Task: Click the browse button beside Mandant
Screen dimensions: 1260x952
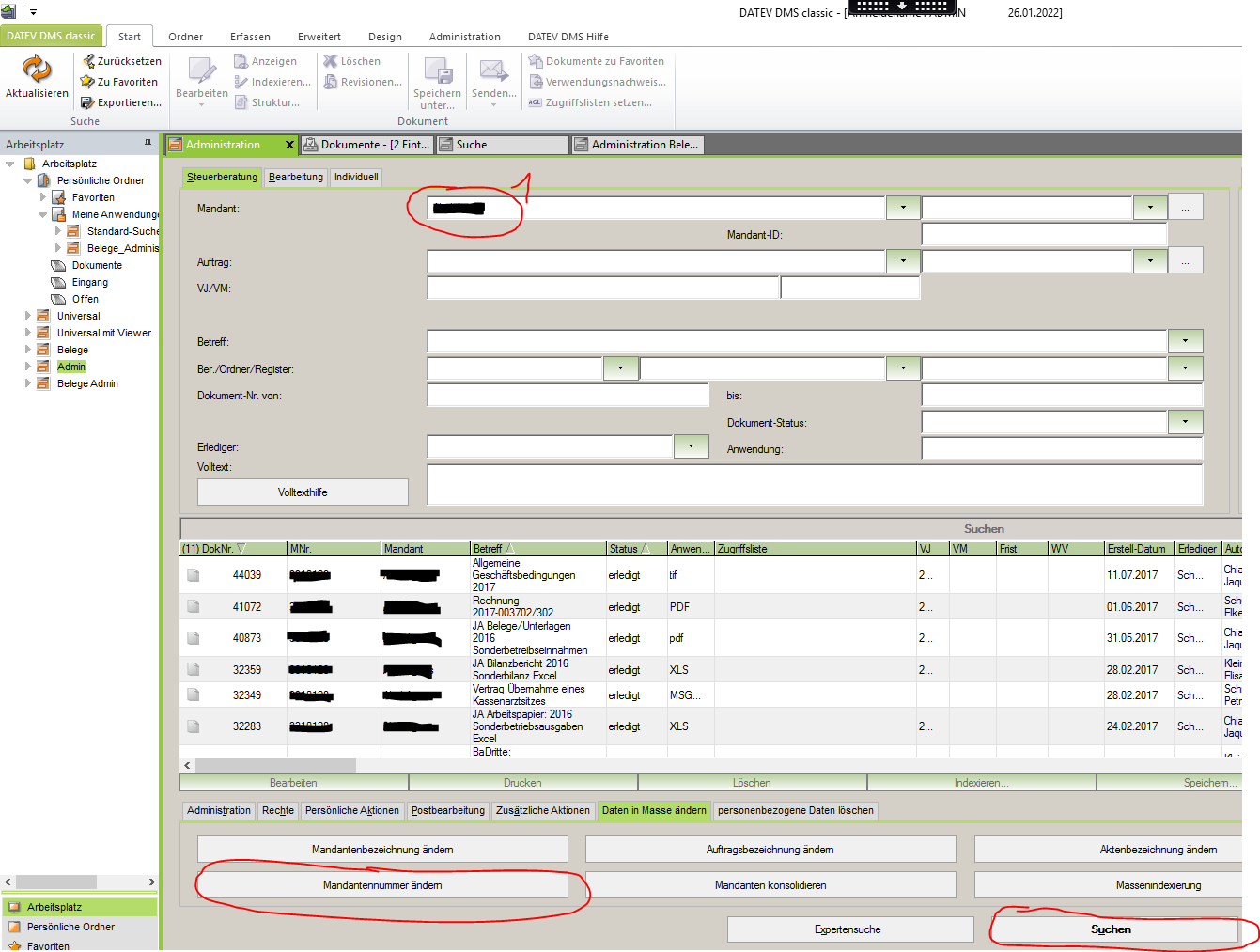Action: (x=1186, y=208)
